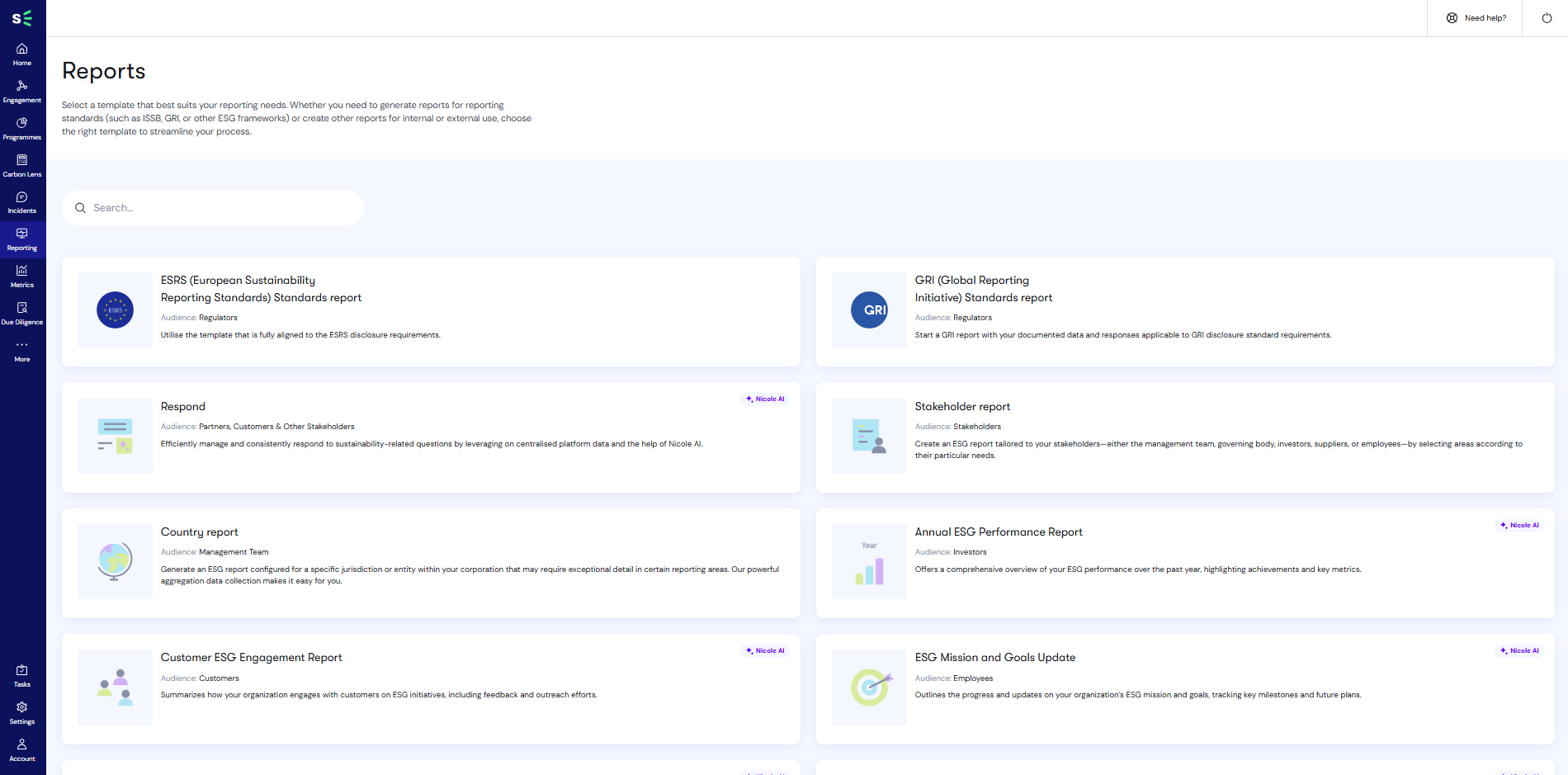Open the Carbon Lens section

(x=22, y=164)
